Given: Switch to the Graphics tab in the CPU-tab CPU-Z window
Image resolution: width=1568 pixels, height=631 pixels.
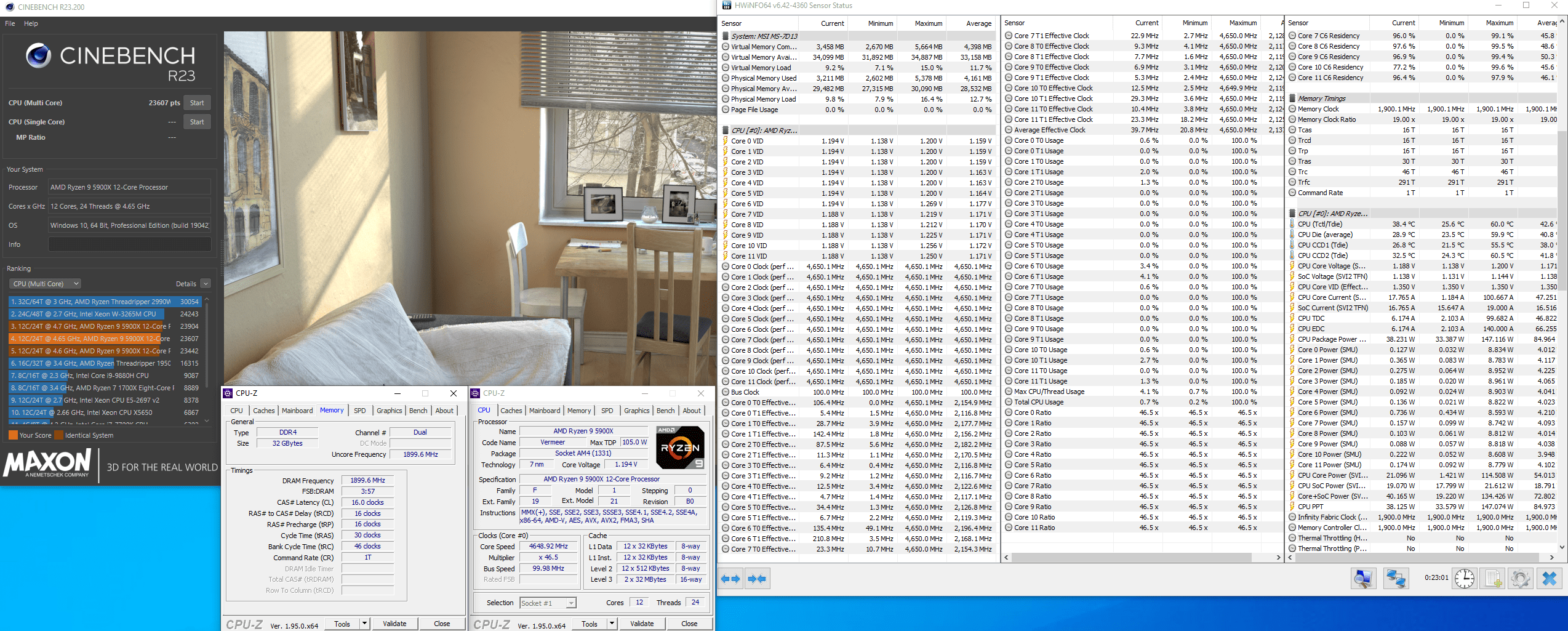Looking at the screenshot, I should 636,411.
